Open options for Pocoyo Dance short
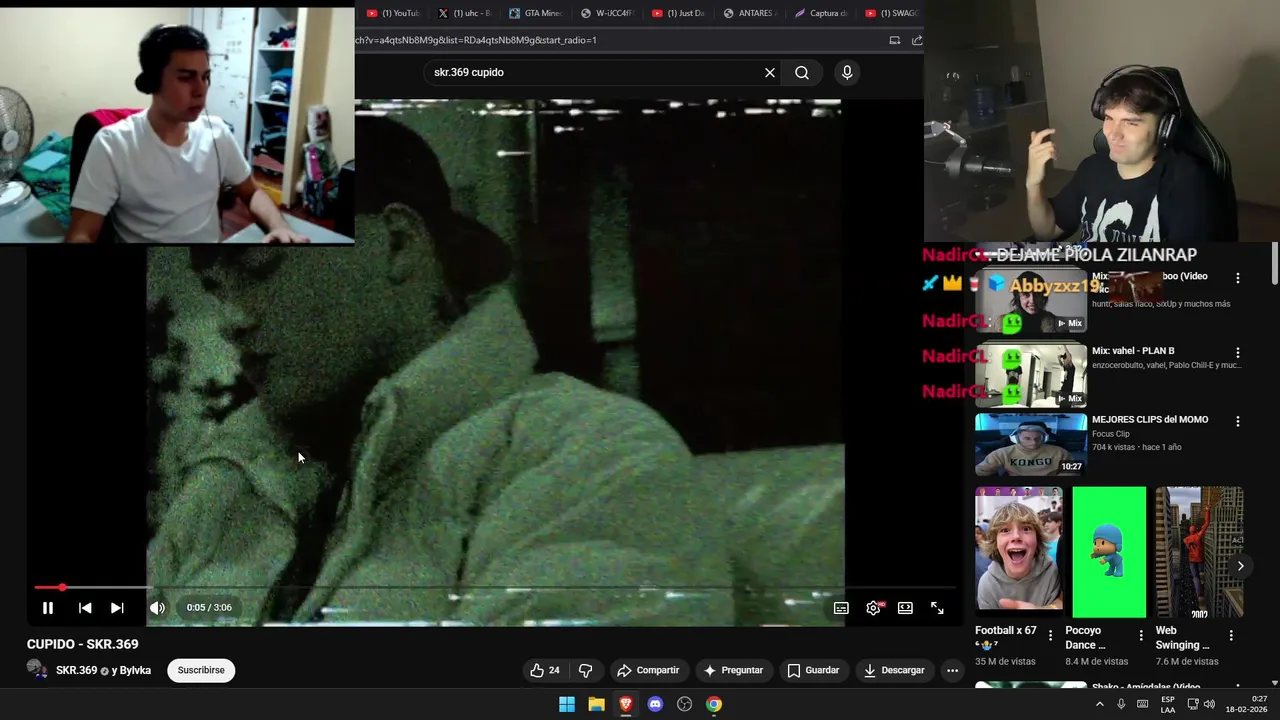 (1141, 636)
